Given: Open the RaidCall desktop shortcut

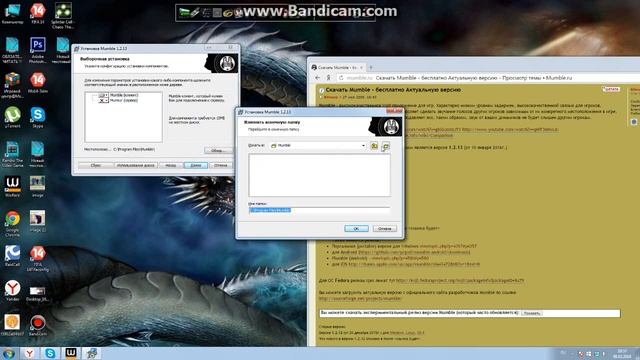Looking at the screenshot, I should [x=12, y=256].
